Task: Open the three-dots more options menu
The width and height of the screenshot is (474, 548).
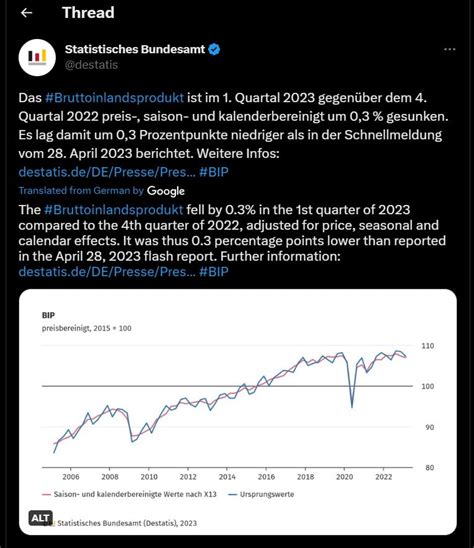Action: click(x=450, y=50)
